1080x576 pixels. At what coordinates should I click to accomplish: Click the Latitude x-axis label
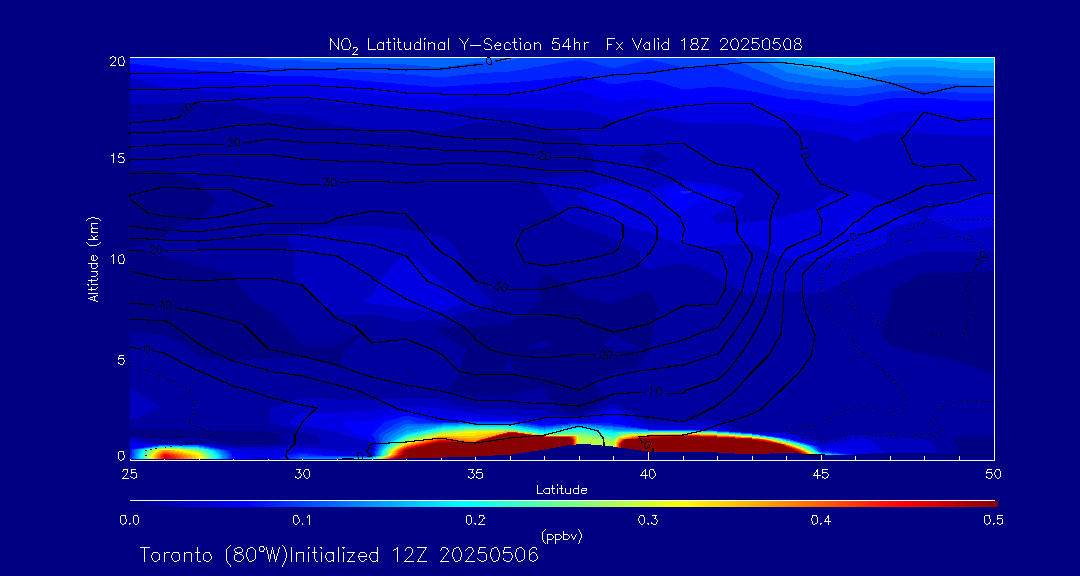[x=561, y=489]
